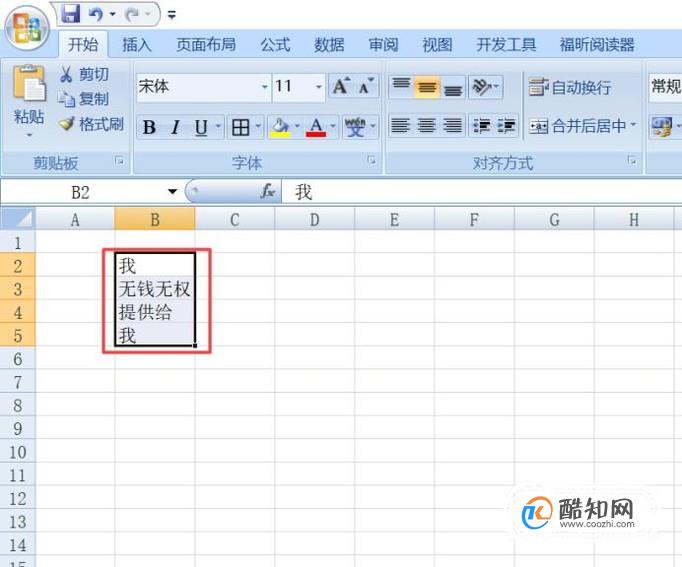Decrease font size with small A
This screenshot has height=567, width=682.
tap(366, 86)
